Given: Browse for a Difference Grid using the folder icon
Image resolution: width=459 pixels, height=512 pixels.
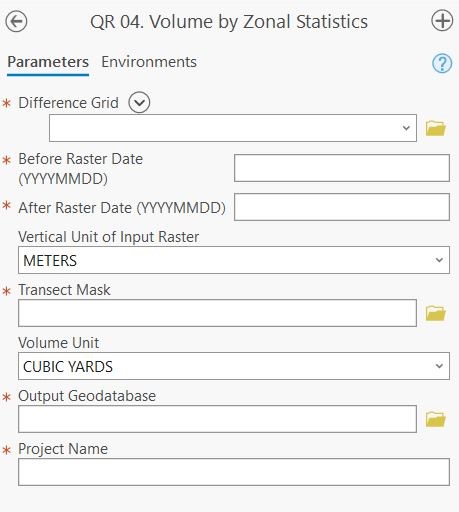Looking at the screenshot, I should [x=436, y=128].
